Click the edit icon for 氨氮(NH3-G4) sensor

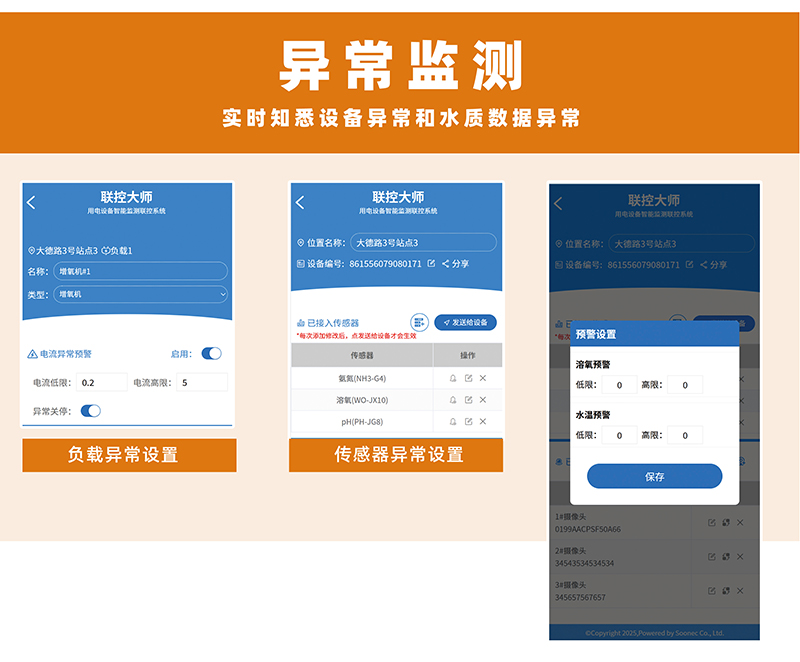pos(468,378)
